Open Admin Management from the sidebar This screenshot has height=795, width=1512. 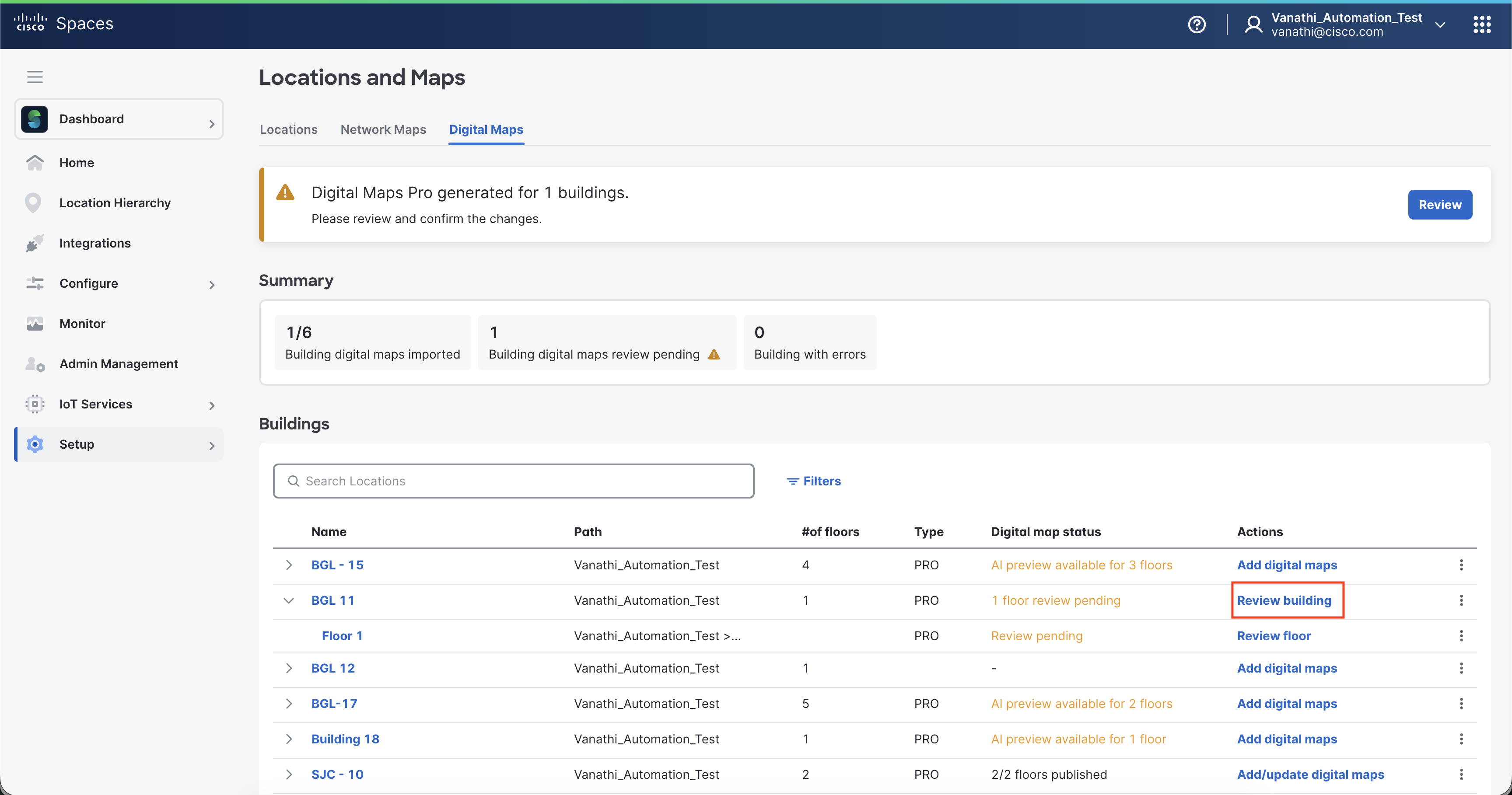click(118, 364)
